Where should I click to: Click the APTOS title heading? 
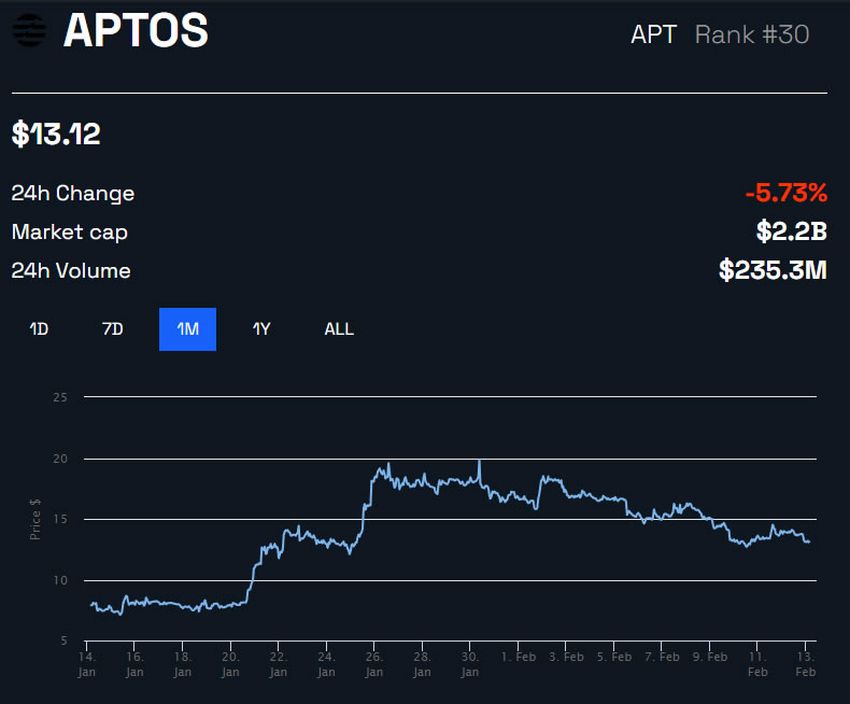[x=136, y=30]
